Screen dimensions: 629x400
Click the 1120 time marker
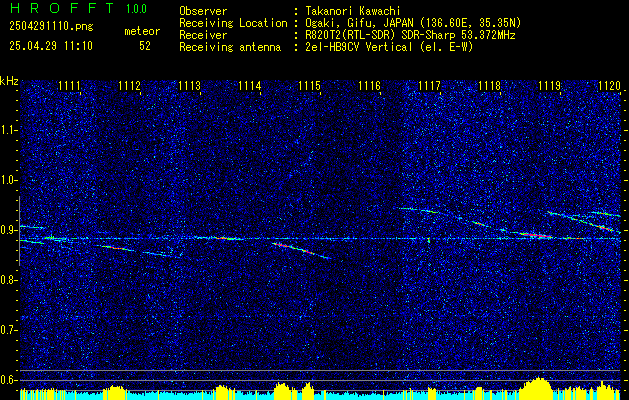pyautogui.click(x=610, y=86)
